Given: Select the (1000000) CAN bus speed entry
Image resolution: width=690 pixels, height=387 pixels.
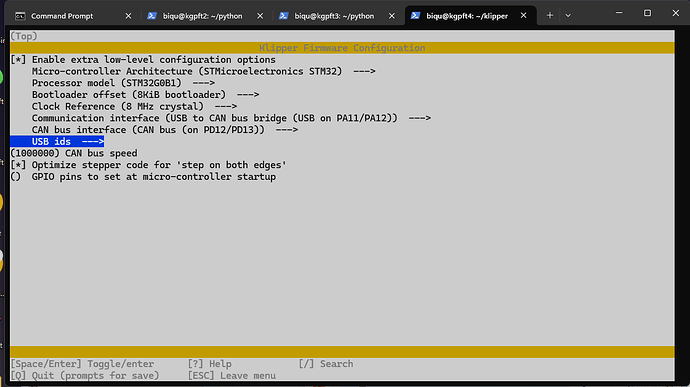Looking at the screenshot, I should click(74, 153).
